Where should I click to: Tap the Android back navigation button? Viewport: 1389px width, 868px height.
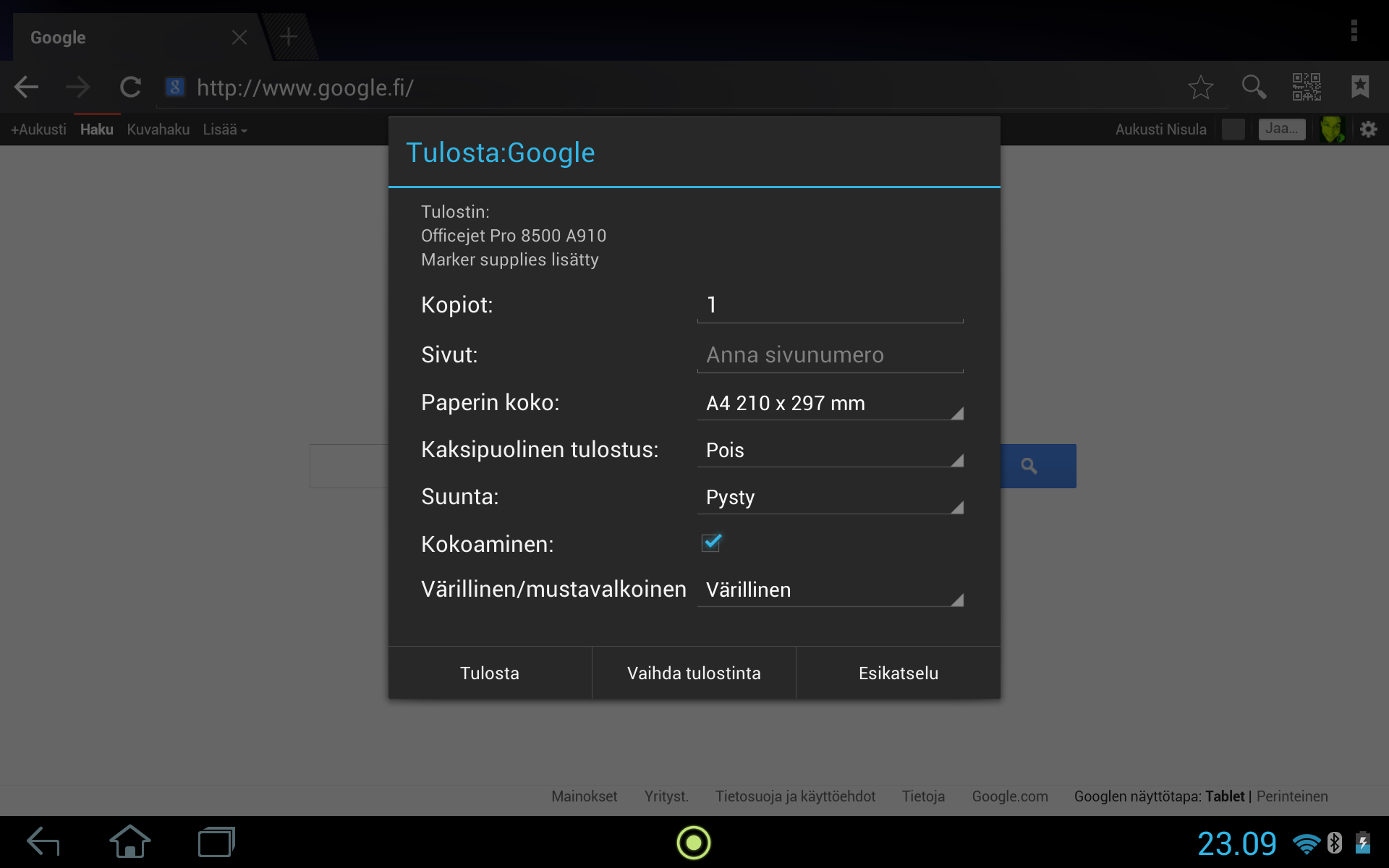click(x=43, y=842)
